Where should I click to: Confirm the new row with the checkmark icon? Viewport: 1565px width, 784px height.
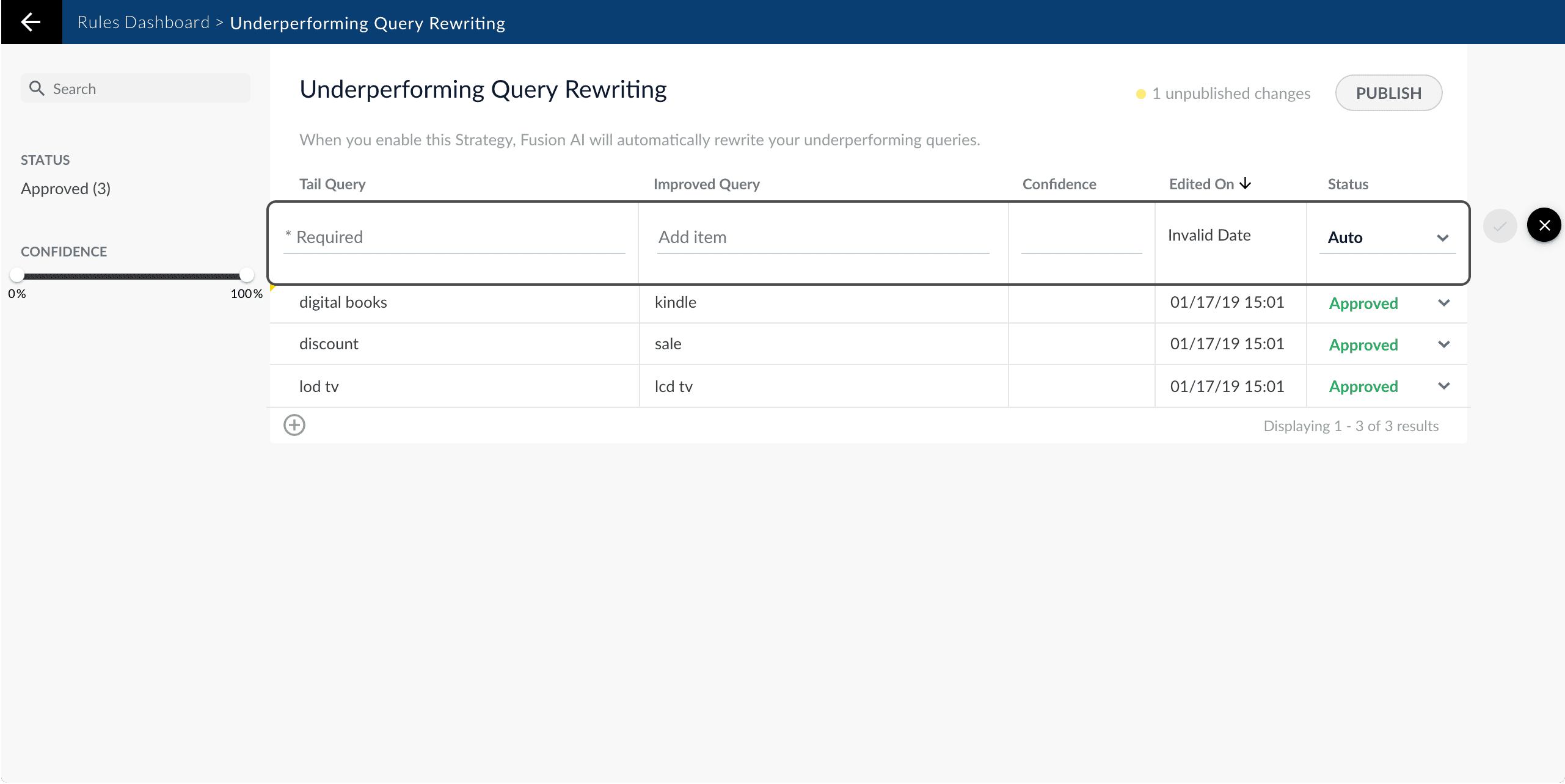pos(1501,225)
